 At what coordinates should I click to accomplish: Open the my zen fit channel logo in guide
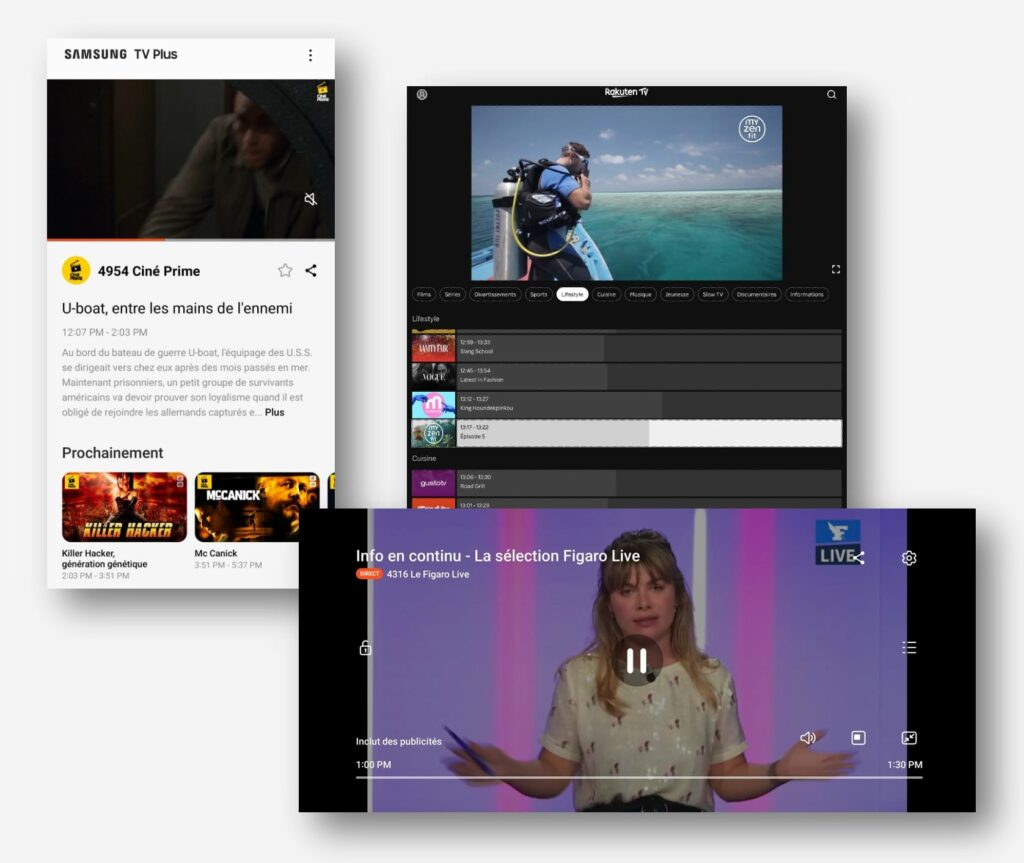pyautogui.click(x=433, y=433)
